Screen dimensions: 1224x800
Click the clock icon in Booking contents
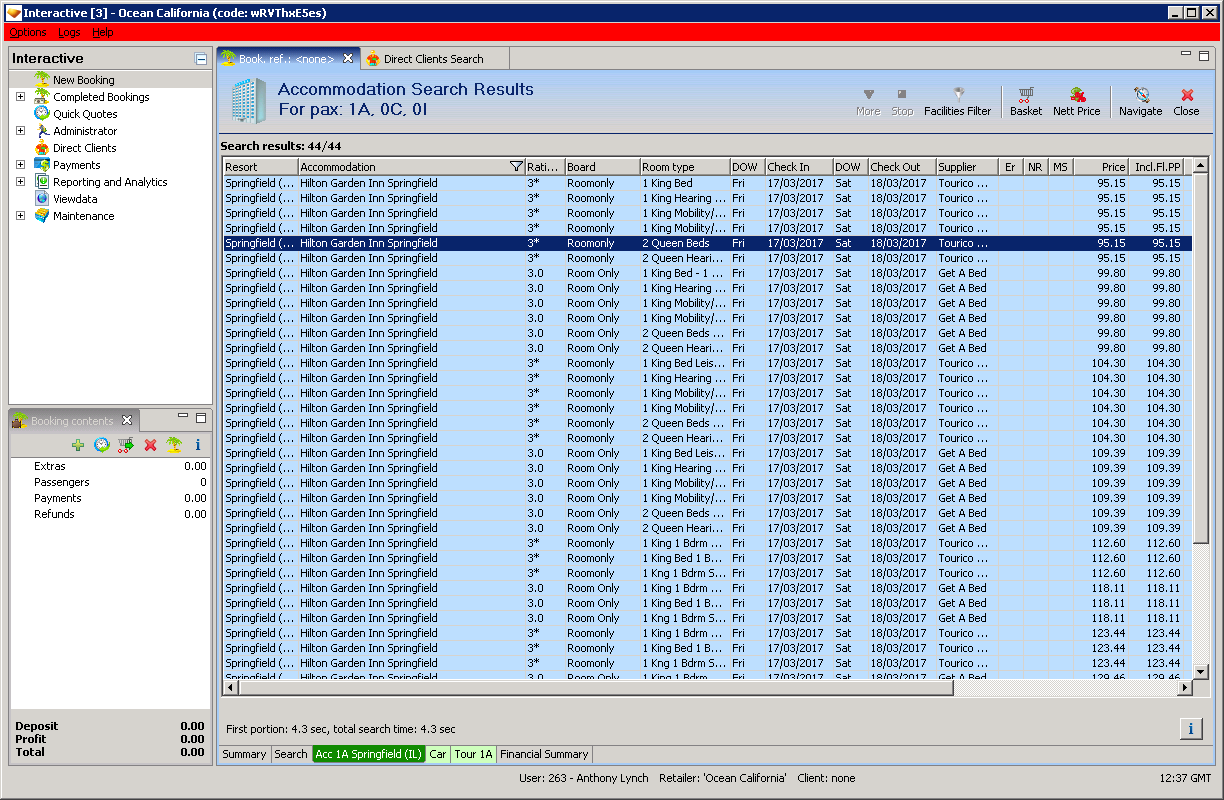(102, 445)
